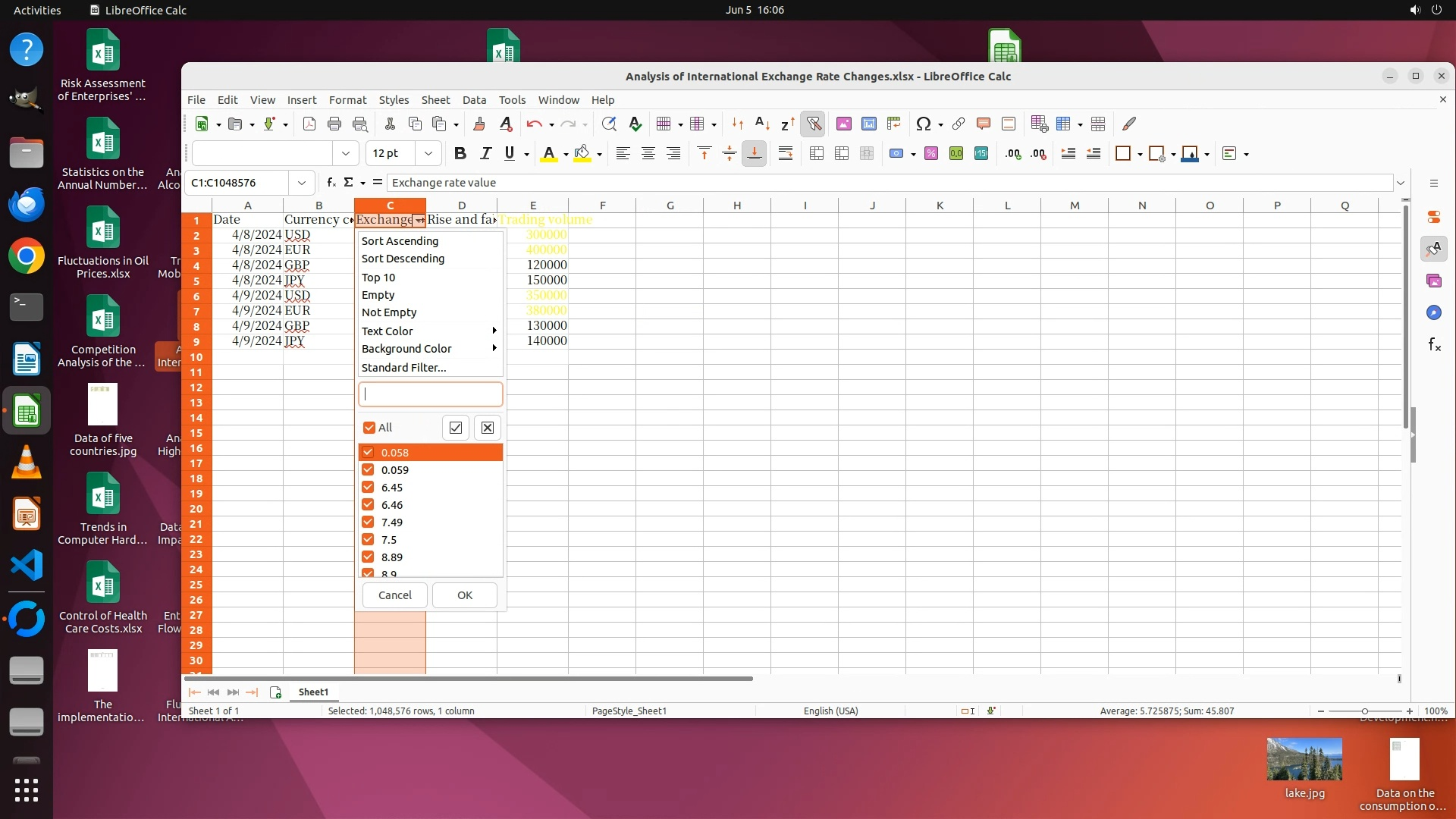1456x819 pixels.
Task: Click the Format as Percent icon
Action: pyautogui.click(x=931, y=153)
